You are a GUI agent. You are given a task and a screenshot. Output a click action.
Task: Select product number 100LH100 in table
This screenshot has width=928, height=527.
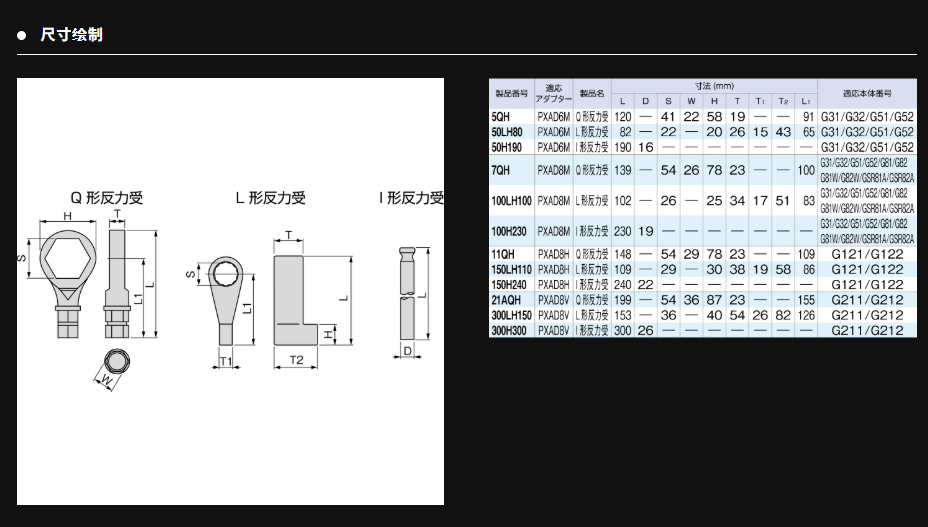point(512,200)
